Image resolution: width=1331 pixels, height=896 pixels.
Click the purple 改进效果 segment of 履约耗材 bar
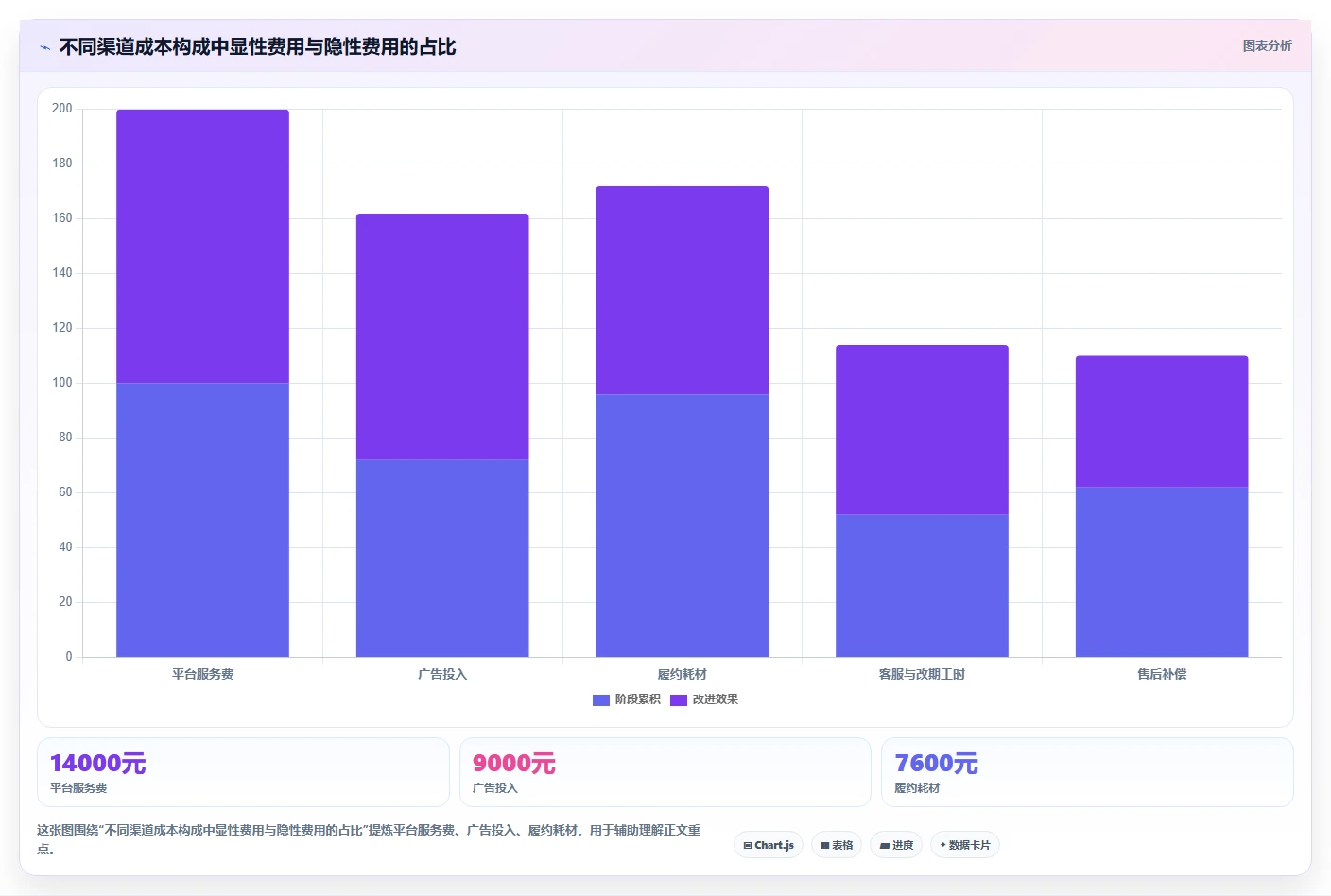pos(683,290)
